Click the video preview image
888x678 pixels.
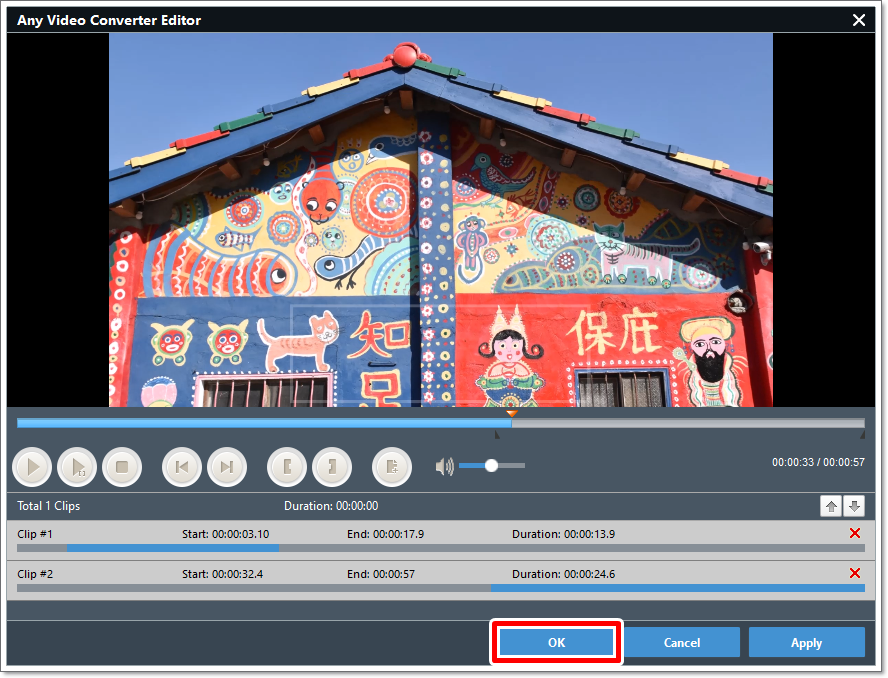click(441, 220)
